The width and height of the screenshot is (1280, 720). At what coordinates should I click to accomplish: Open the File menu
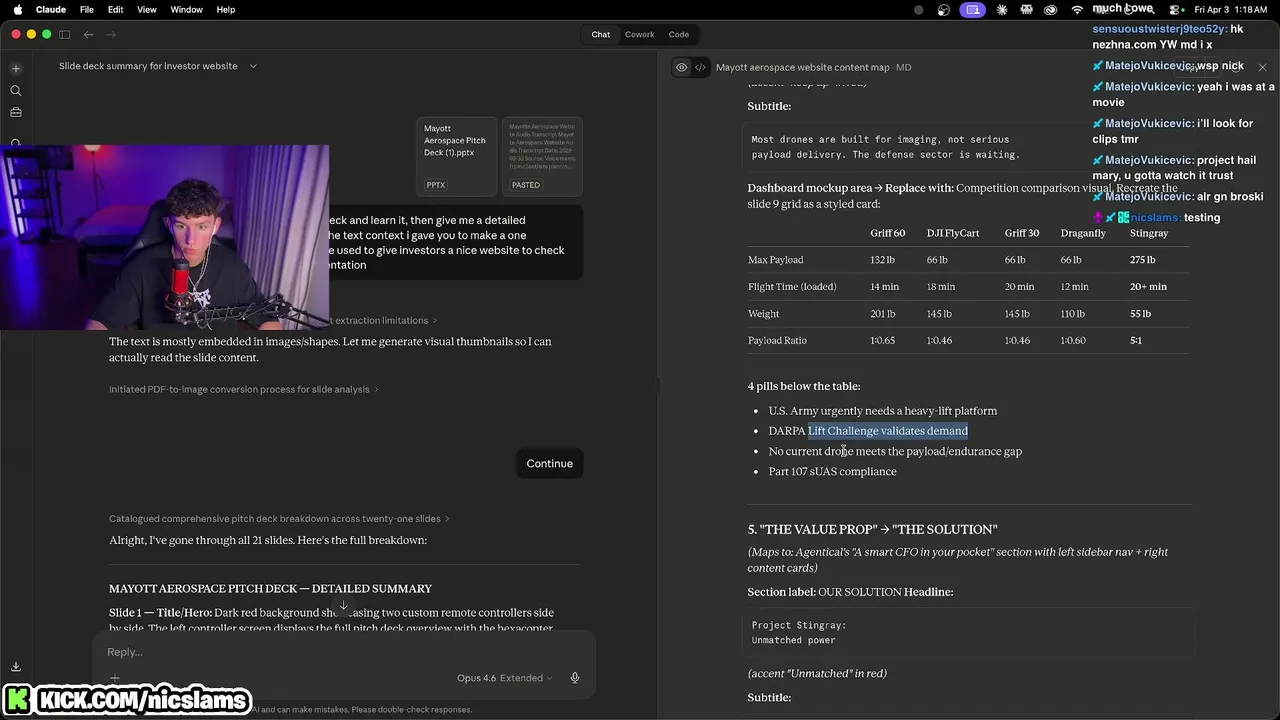click(87, 9)
